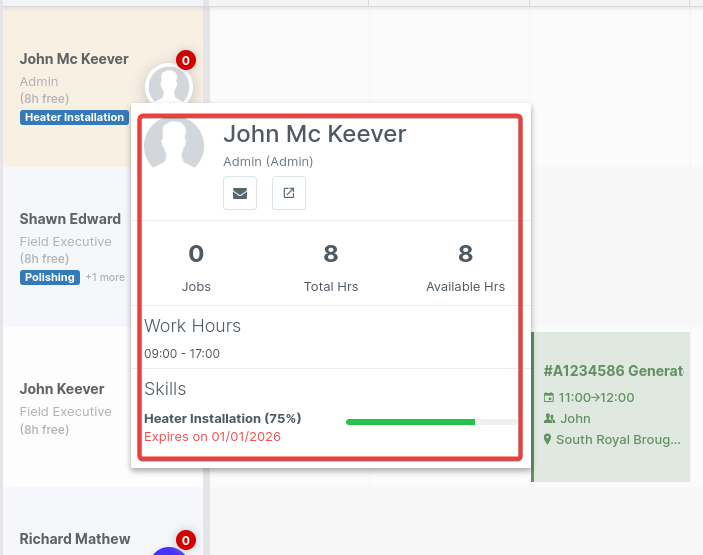This screenshot has width=703, height=555.
Task: Click the South Royal Broug... address text
Action: coord(618,440)
